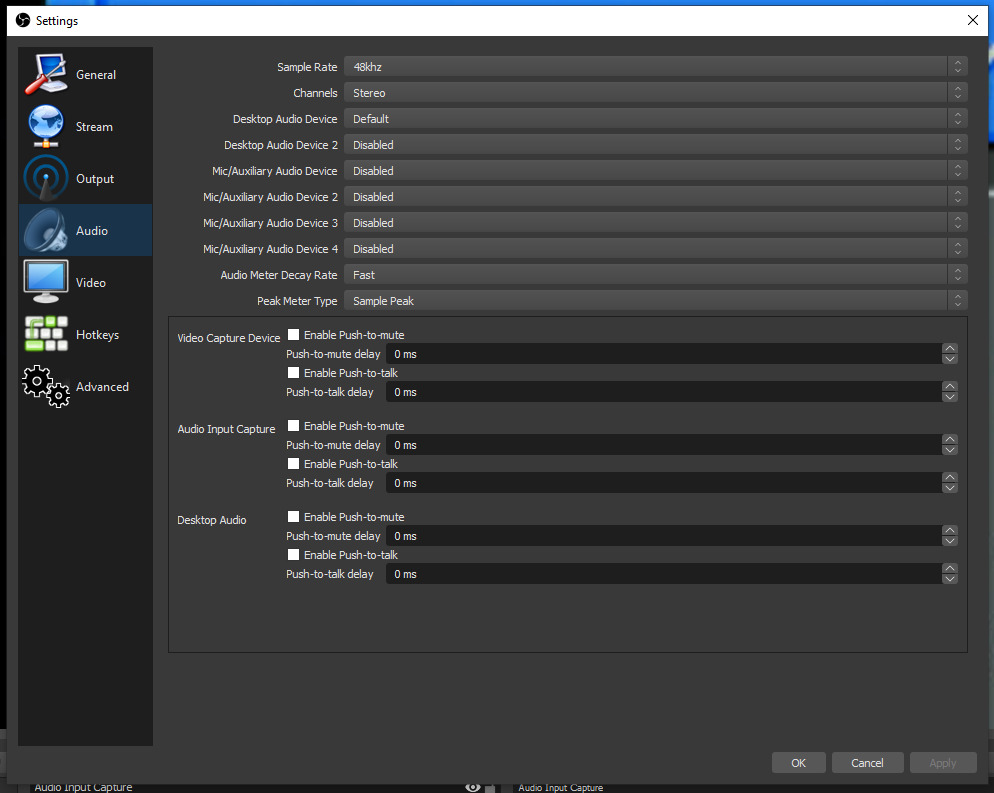This screenshot has width=994, height=793.
Task: Increase Desktop Audio push-to-talk delay
Action: 949,569
